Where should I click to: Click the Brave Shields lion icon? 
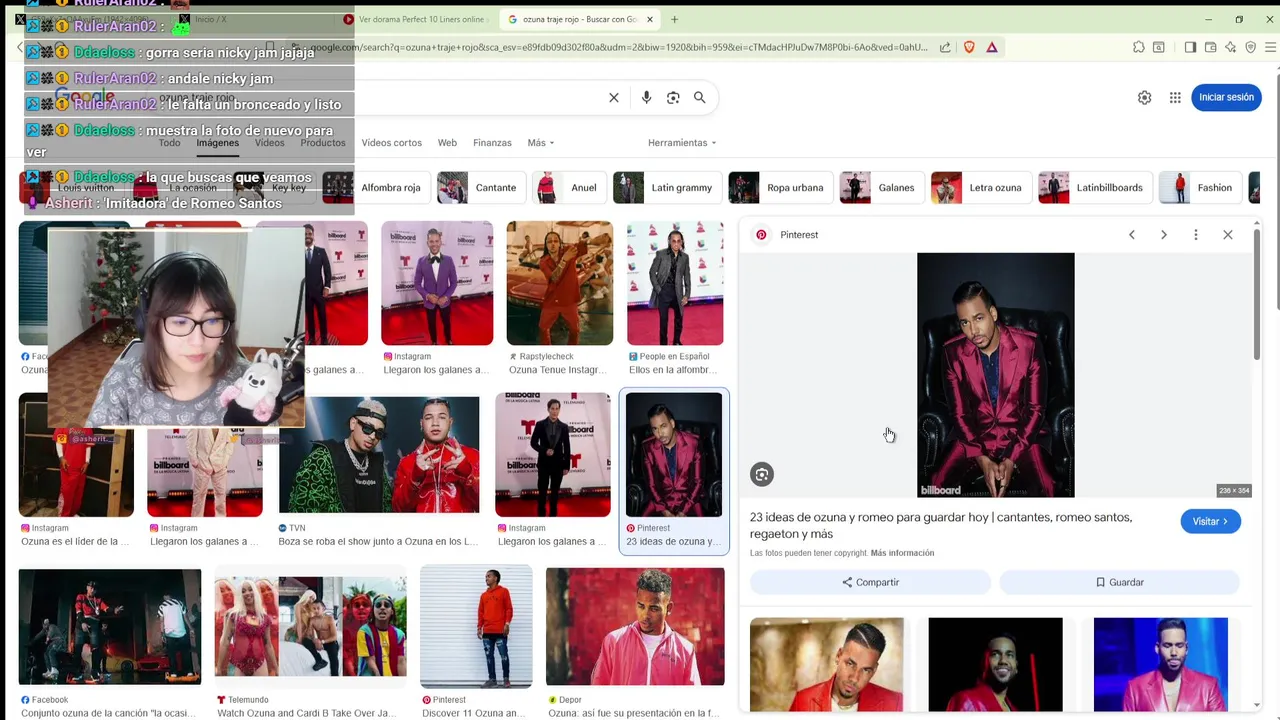tap(969, 47)
